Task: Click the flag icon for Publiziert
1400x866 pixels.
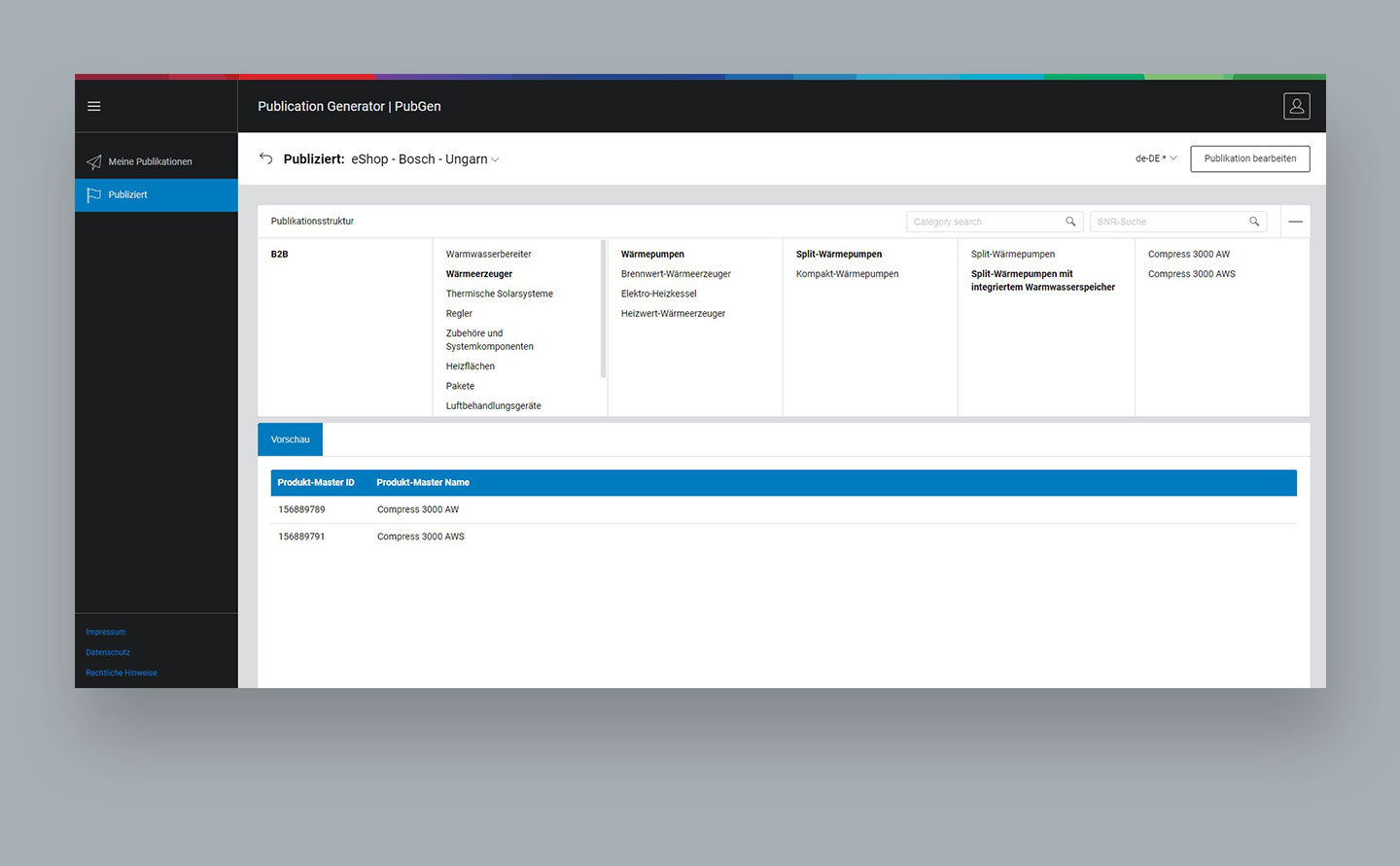Action: 93,194
